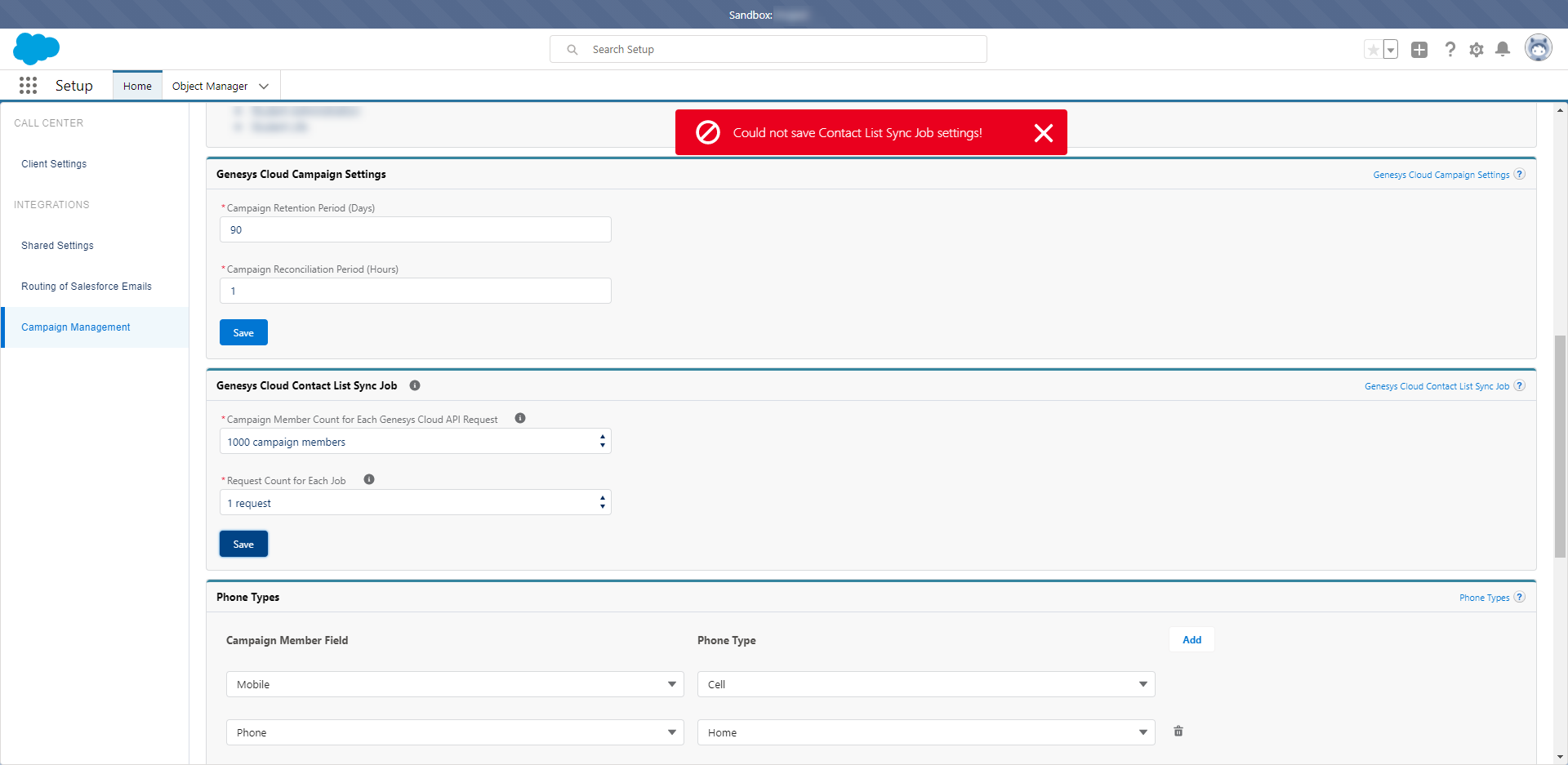The image size is (1568, 765).
Task: Delete the Phone/Home row with trash icon
Action: [x=1178, y=732]
